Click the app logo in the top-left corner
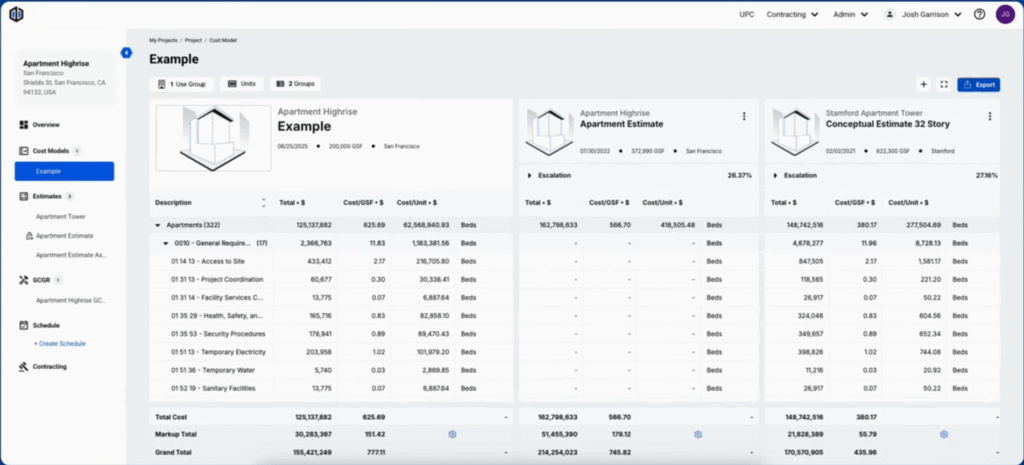Screen dimensions: 1024x465 [16, 14]
